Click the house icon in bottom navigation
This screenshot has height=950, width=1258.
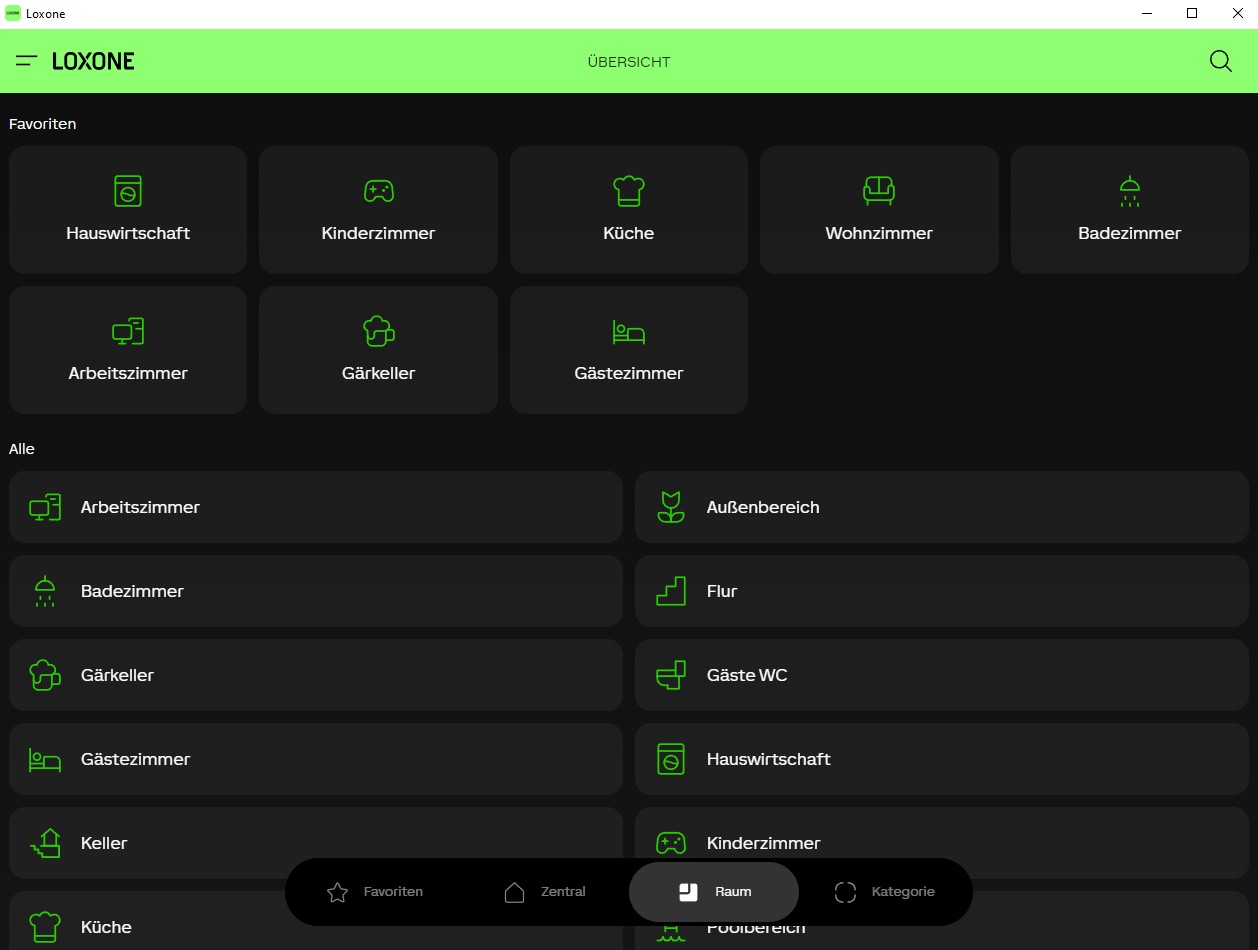[x=514, y=892]
